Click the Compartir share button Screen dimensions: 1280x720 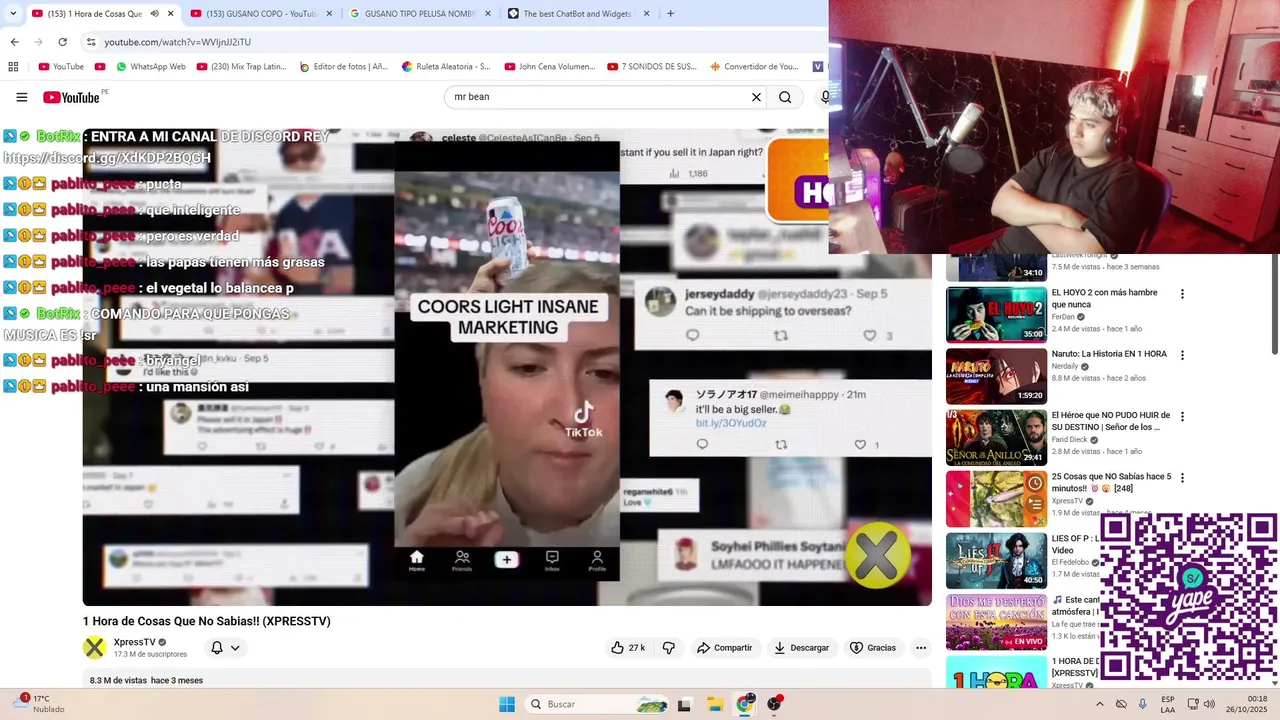click(x=724, y=648)
